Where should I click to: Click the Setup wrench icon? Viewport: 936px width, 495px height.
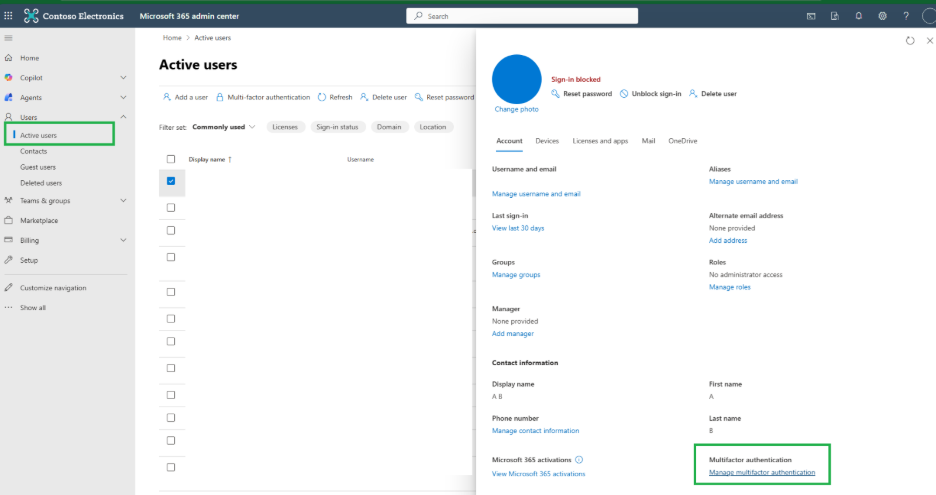[x=8, y=260]
